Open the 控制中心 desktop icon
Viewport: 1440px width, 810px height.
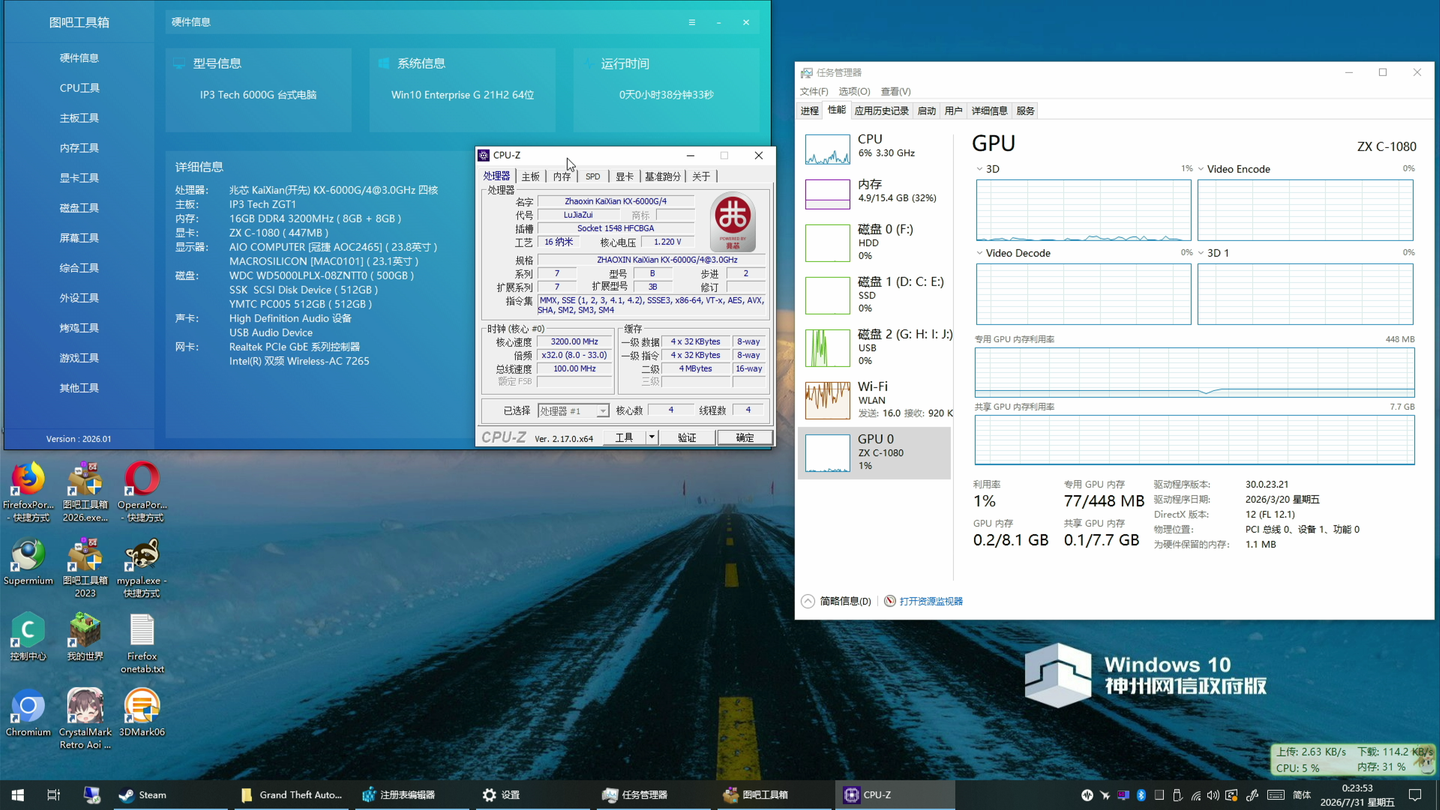click(x=28, y=638)
